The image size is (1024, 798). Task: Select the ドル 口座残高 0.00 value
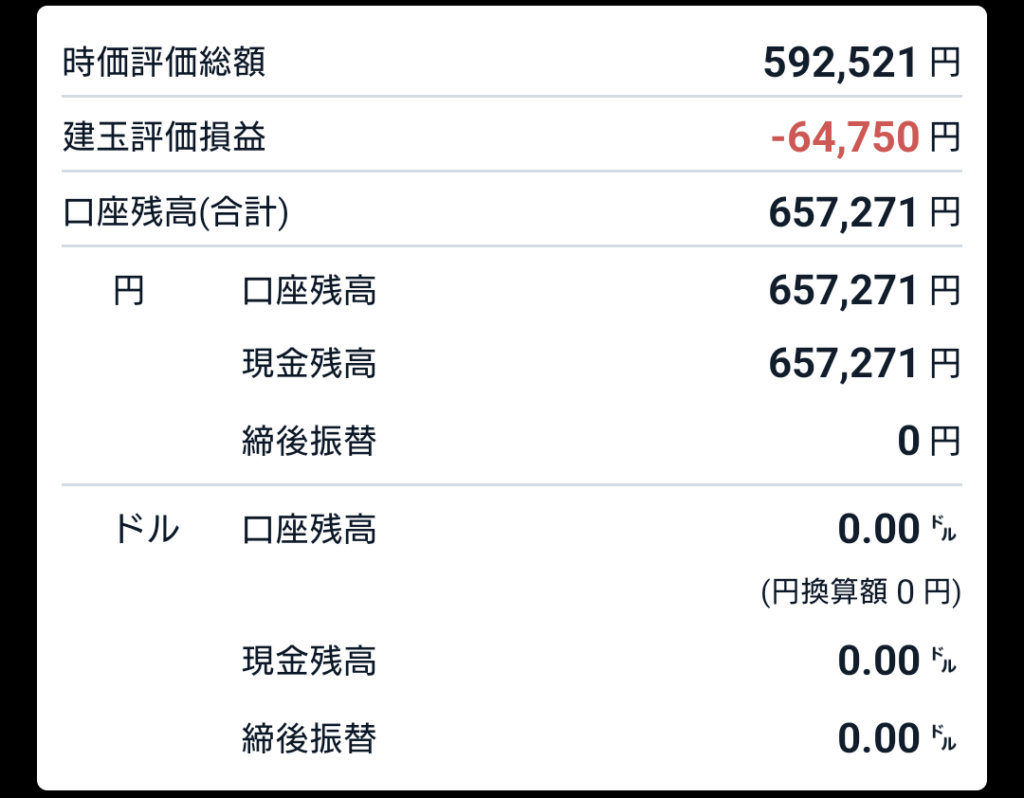[896, 529]
